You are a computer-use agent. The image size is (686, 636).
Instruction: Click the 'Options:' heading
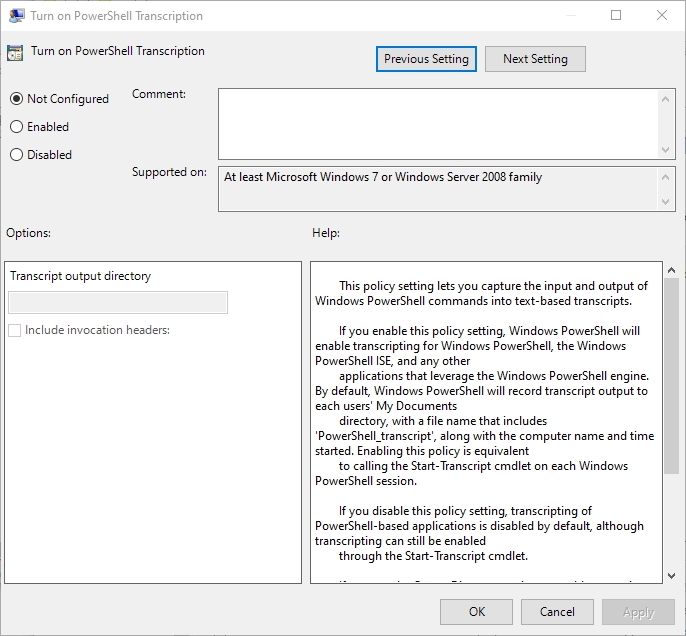28,233
